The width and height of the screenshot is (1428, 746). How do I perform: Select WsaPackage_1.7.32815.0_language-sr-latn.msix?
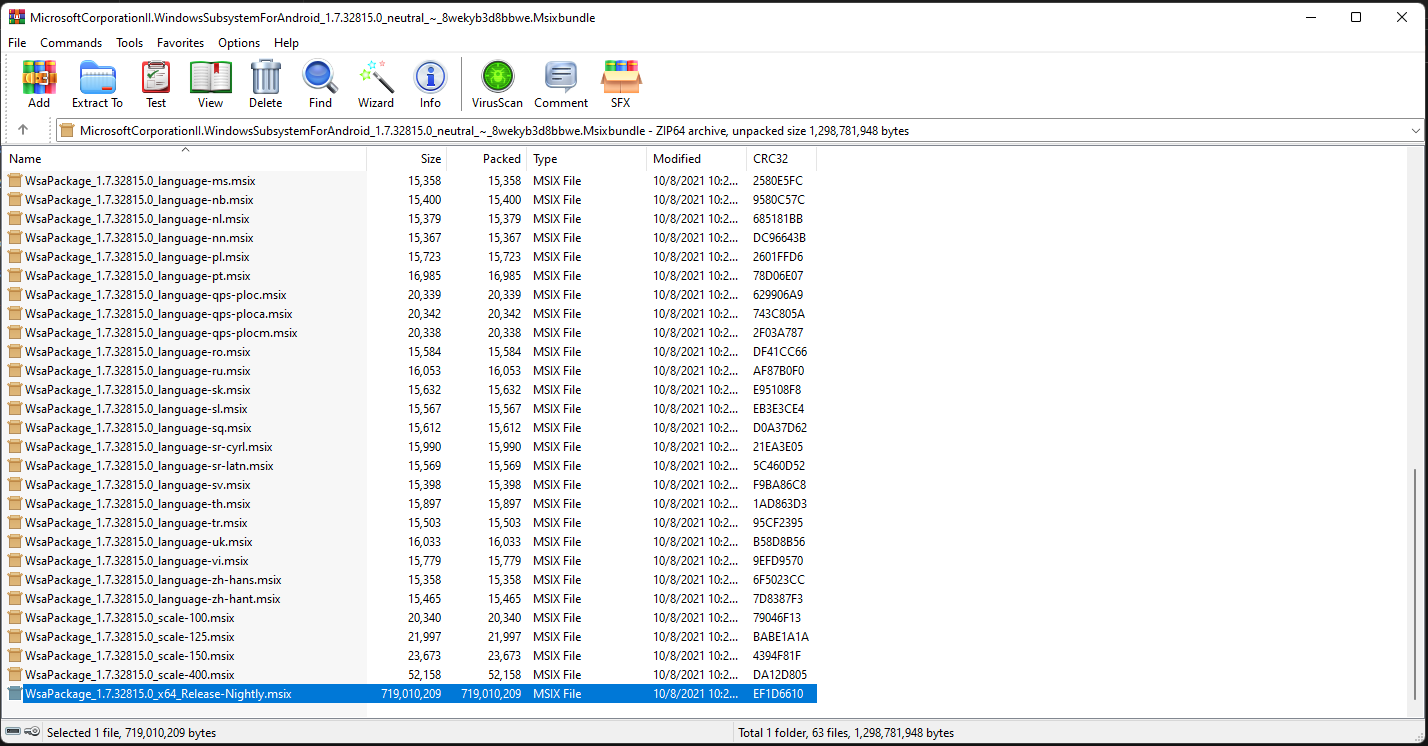tap(149, 466)
